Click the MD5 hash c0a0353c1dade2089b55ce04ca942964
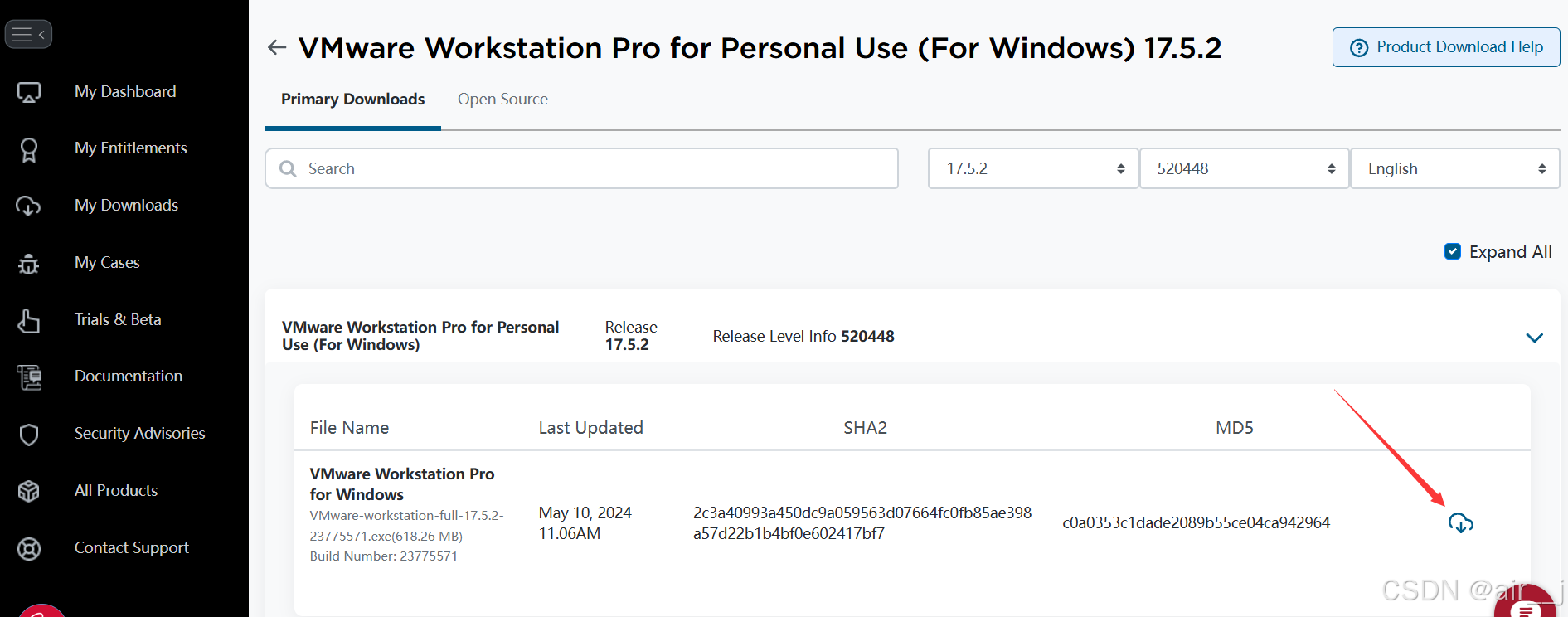1568x617 pixels. point(1196,523)
